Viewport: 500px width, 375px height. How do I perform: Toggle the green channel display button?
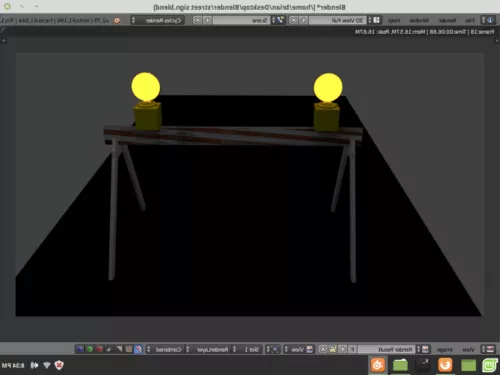(90, 349)
